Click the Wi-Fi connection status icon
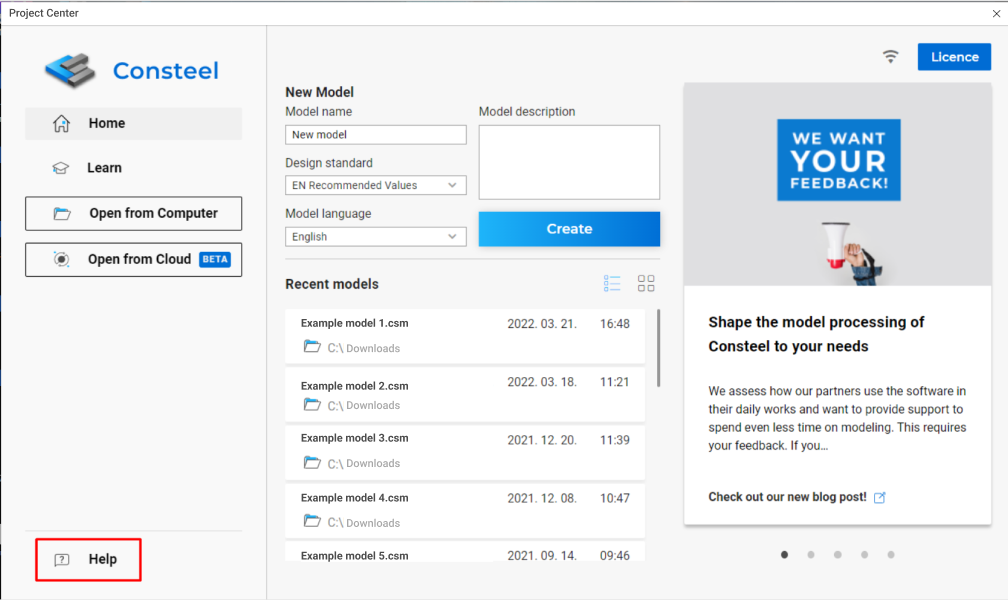This screenshot has width=1008, height=600. tap(890, 57)
